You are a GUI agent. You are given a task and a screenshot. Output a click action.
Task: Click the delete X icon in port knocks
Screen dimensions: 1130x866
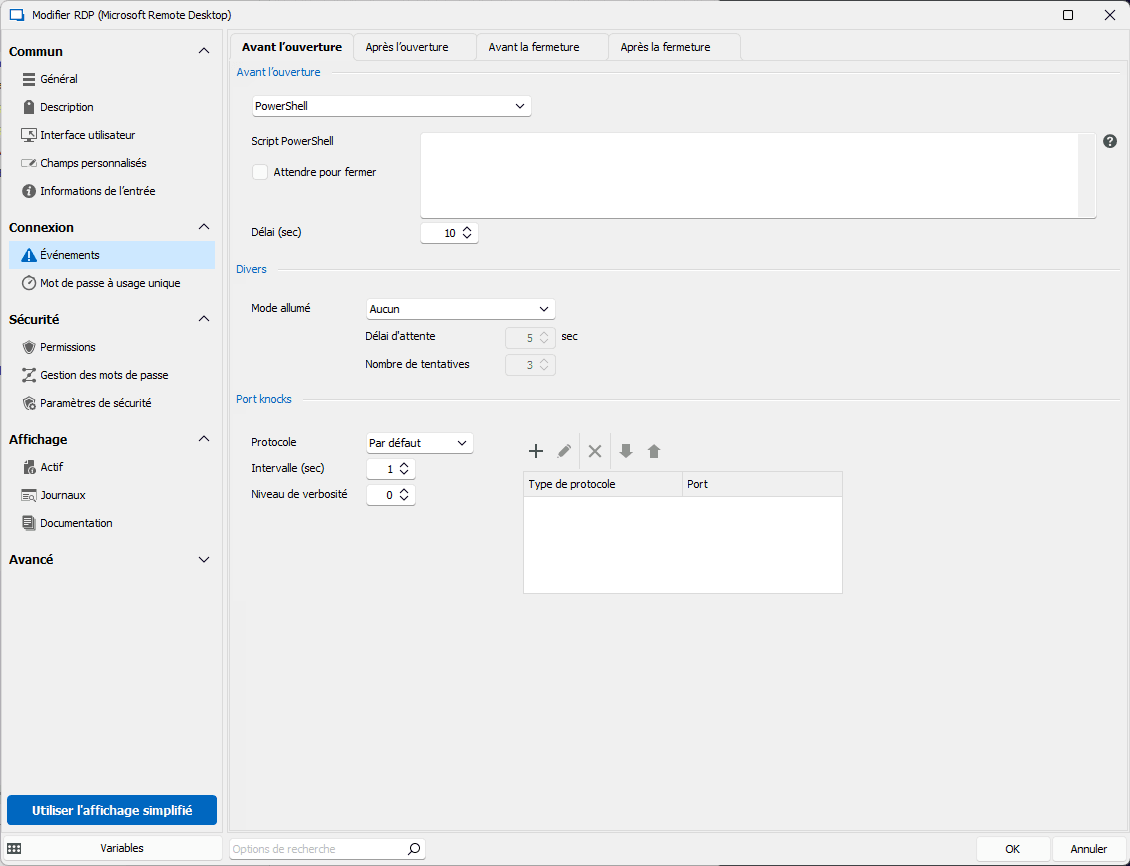595,451
